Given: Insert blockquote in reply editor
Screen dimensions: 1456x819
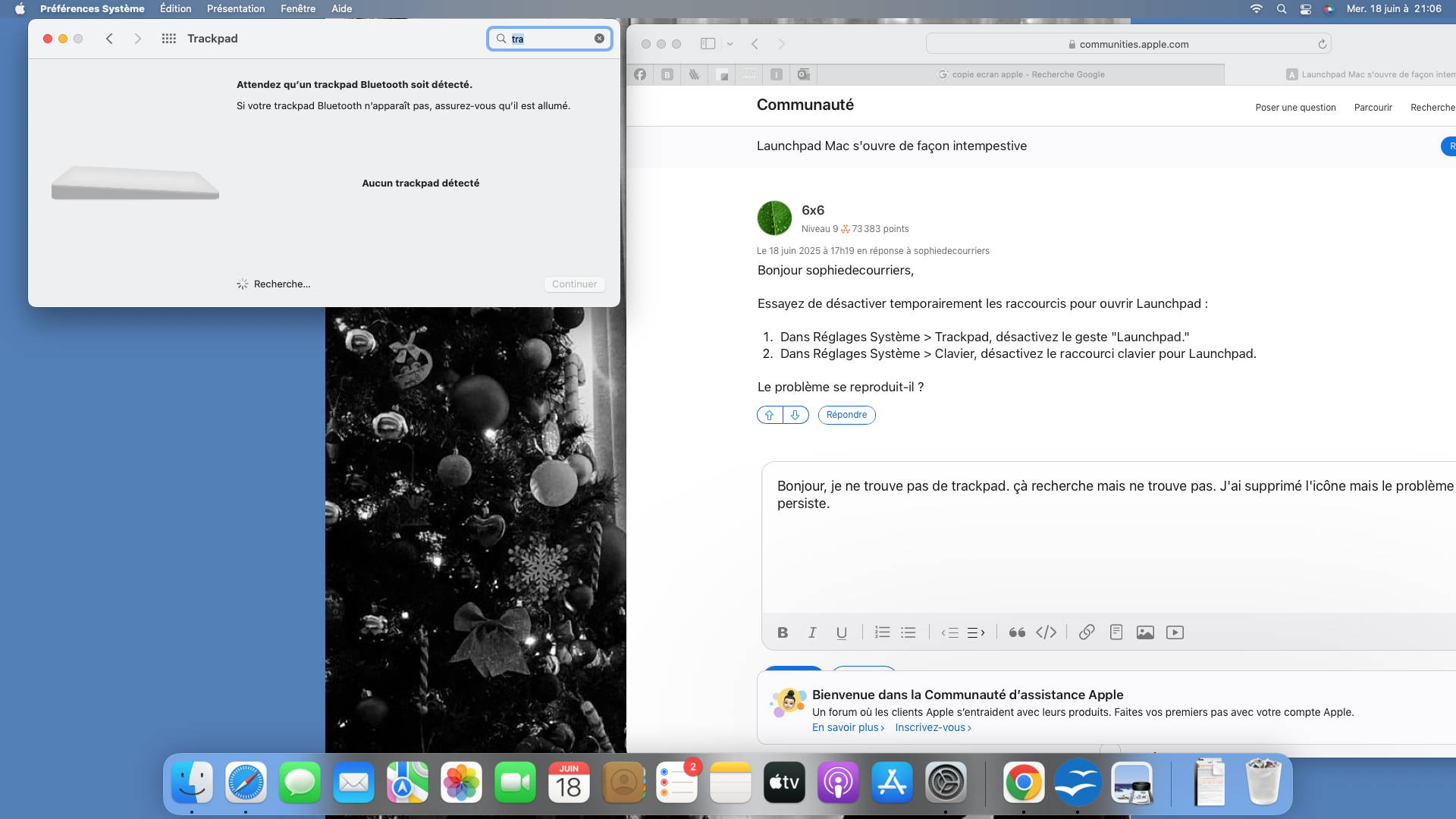Looking at the screenshot, I should click(1017, 632).
